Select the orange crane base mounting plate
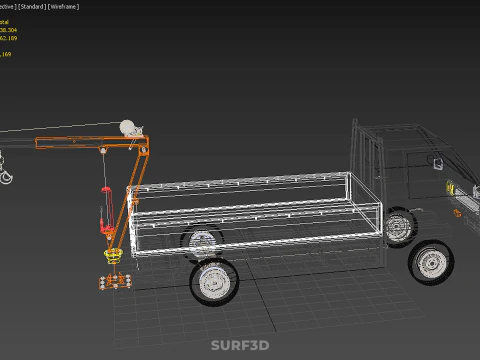This screenshot has height=360, width=480. pos(115,282)
